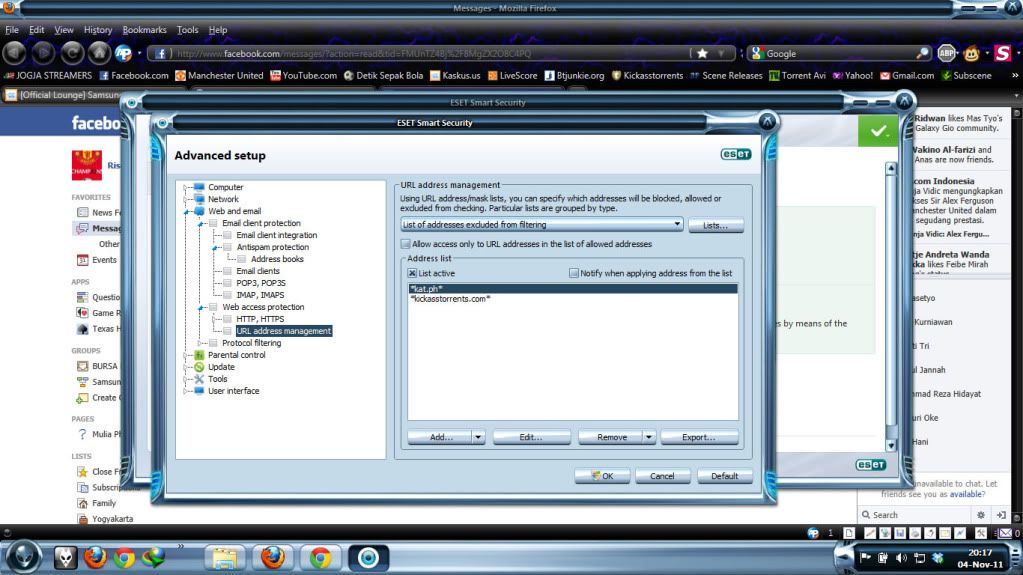Confirm with the OK button
Viewport: 1023px width, 575px height.
point(602,476)
